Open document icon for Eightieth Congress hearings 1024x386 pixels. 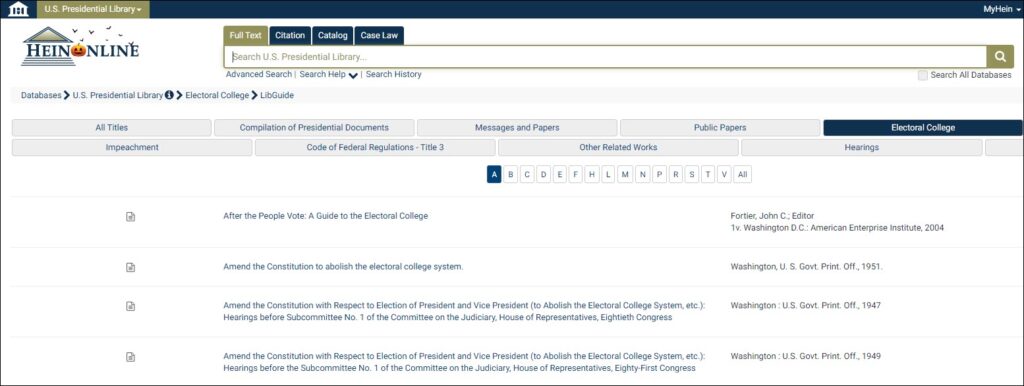[x=130, y=306]
